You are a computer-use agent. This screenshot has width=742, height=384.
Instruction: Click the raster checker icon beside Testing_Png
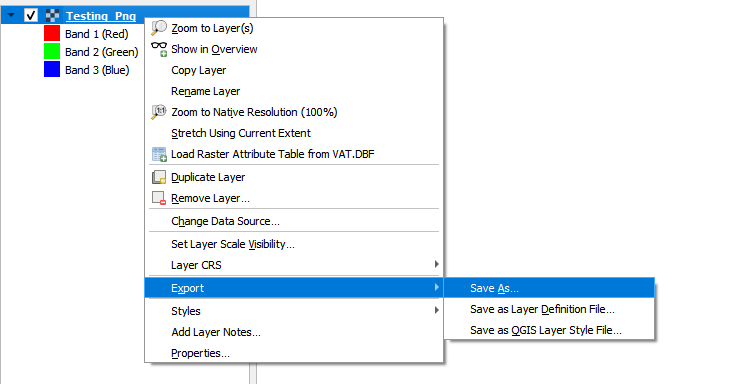point(52,16)
